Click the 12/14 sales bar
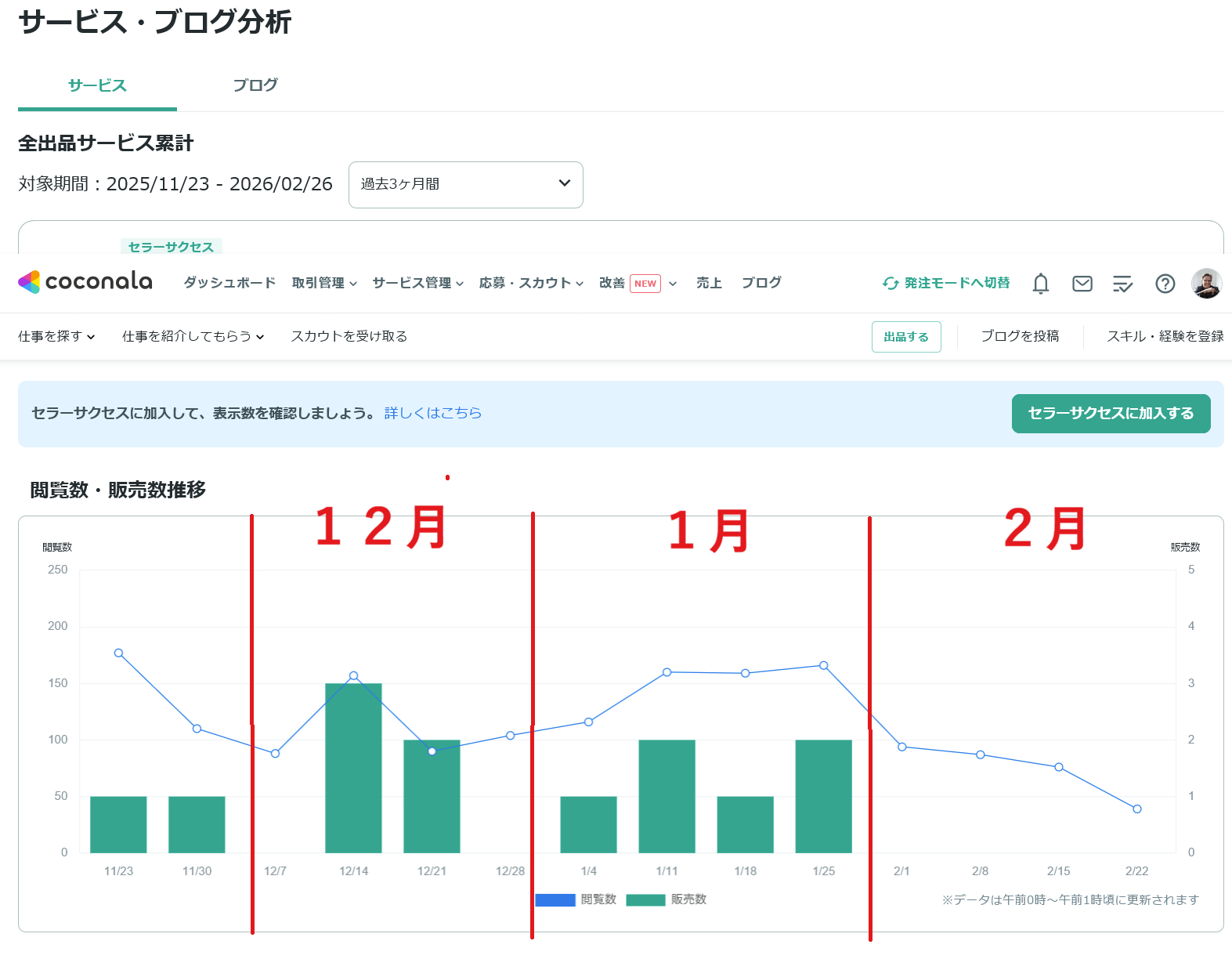This screenshot has width=1232, height=959. (x=353, y=768)
